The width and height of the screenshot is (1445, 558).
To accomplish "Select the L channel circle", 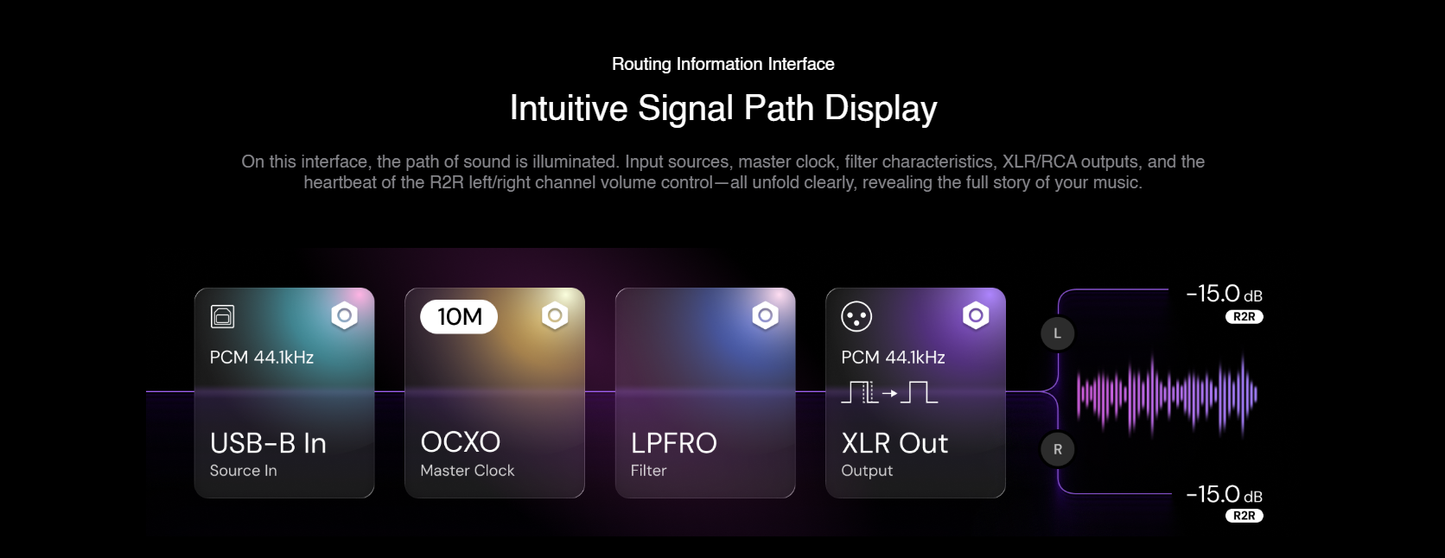I will point(1057,334).
